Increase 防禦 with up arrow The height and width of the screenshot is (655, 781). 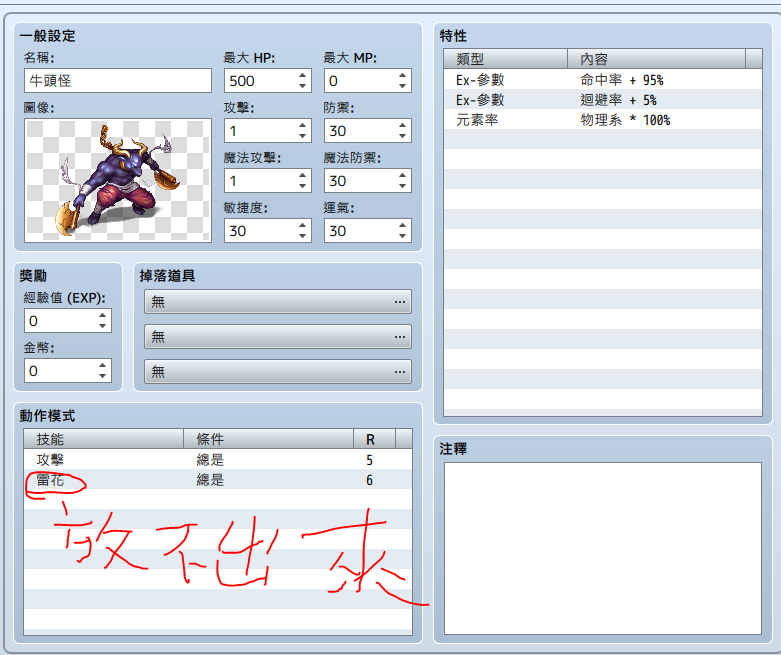402,125
